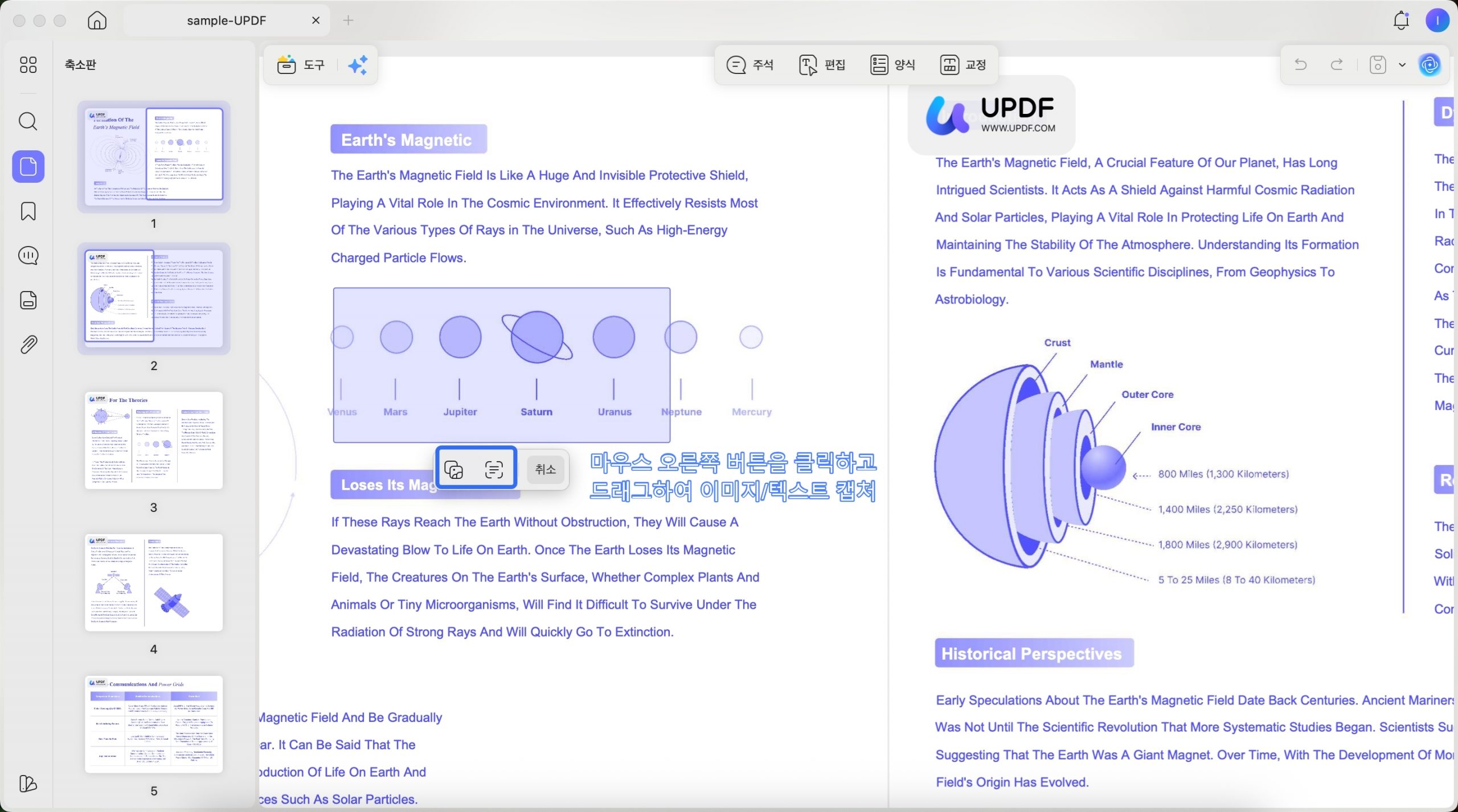Open the UPDF AI assistant orb icon

[x=1430, y=64]
